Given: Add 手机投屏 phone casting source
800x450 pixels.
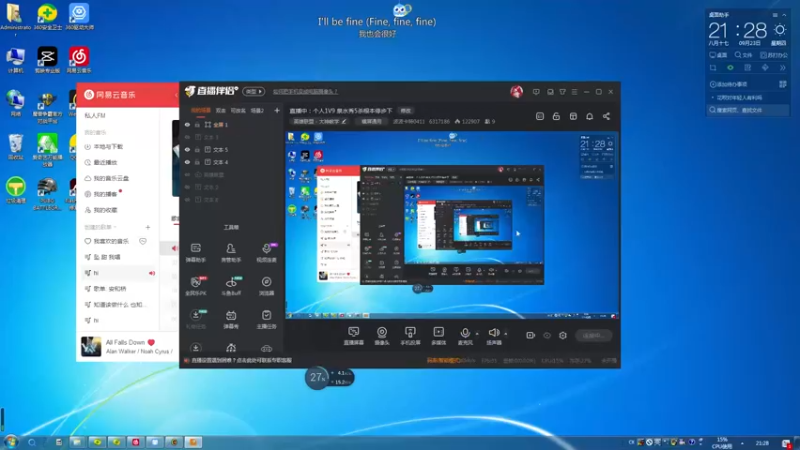Looking at the screenshot, I should pyautogui.click(x=410, y=336).
